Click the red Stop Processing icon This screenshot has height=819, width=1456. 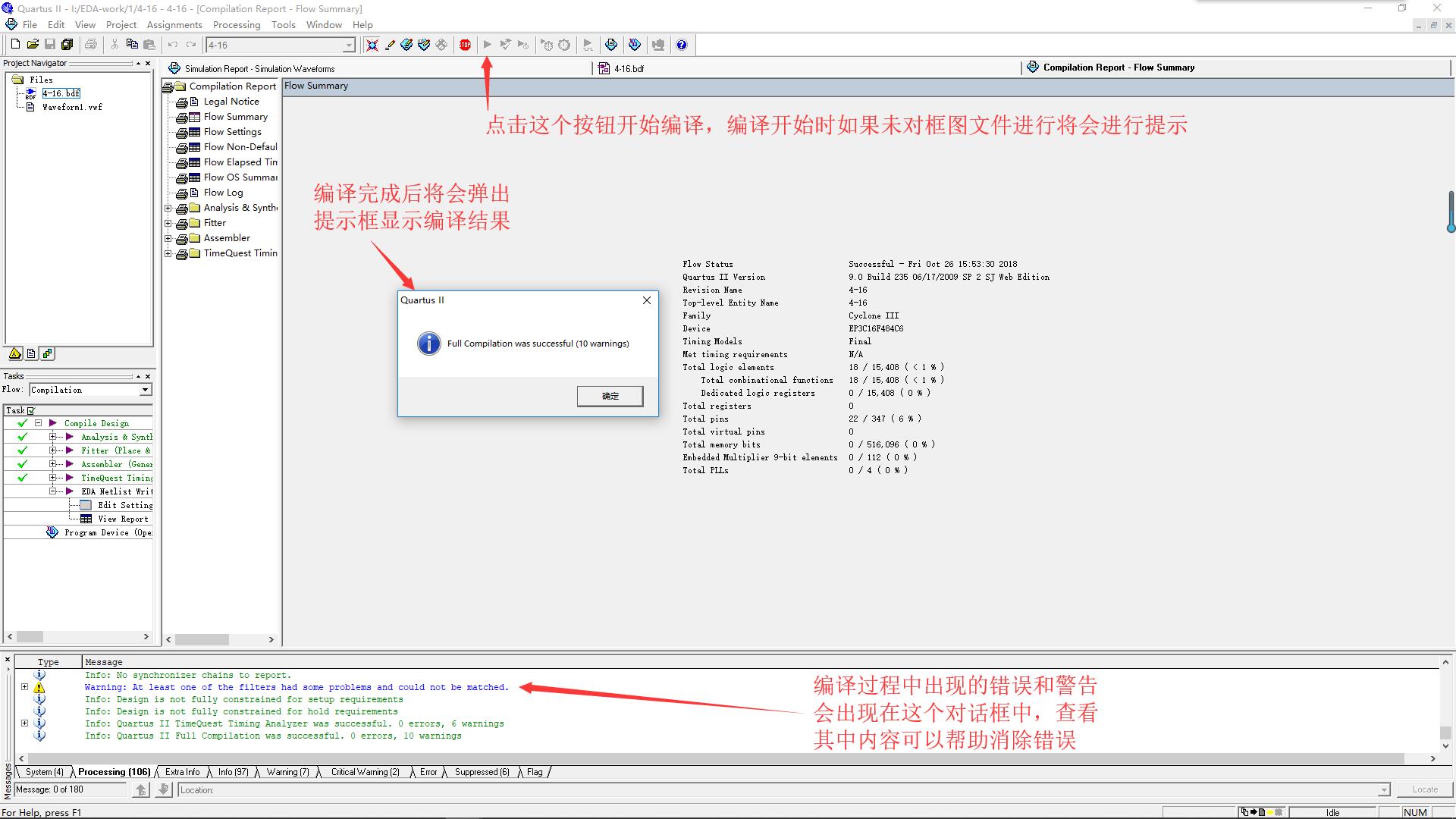(x=465, y=45)
